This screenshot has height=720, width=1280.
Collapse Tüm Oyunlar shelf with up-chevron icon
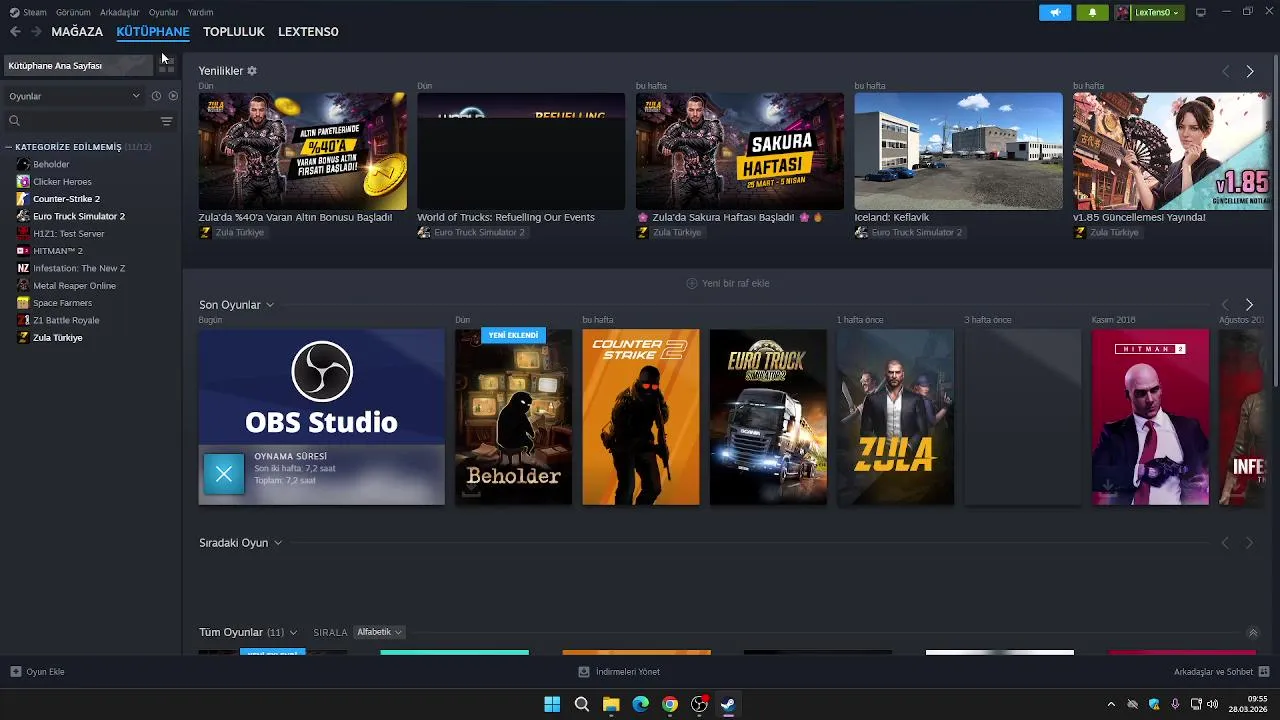[x=1253, y=633]
